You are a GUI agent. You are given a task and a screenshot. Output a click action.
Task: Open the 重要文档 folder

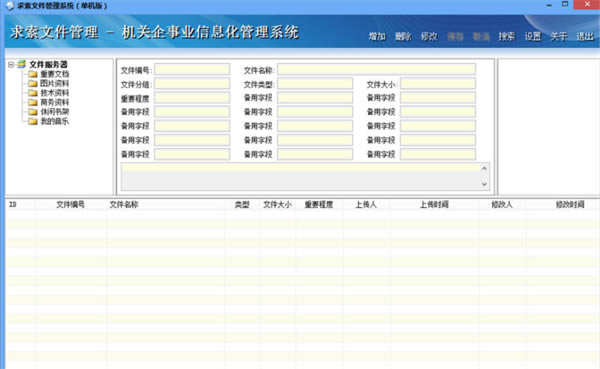(x=54, y=74)
